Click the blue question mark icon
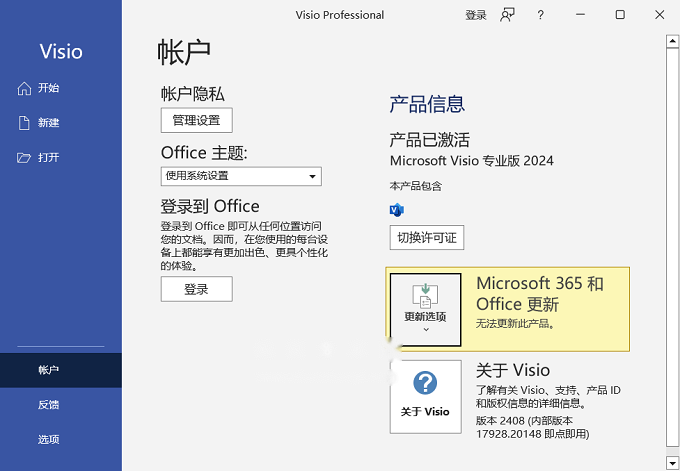Viewport: 680px width, 471px height. click(x=425, y=383)
